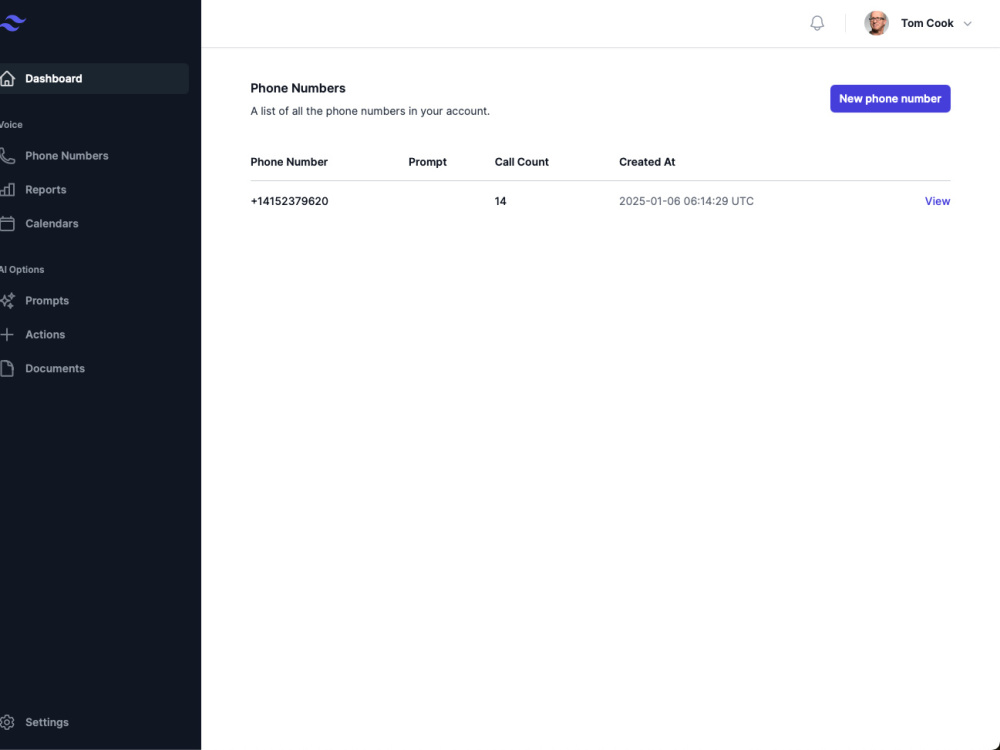Viewport: 1000px width, 750px height.
Task: Click the Phone Number column header
Action: 289,162
